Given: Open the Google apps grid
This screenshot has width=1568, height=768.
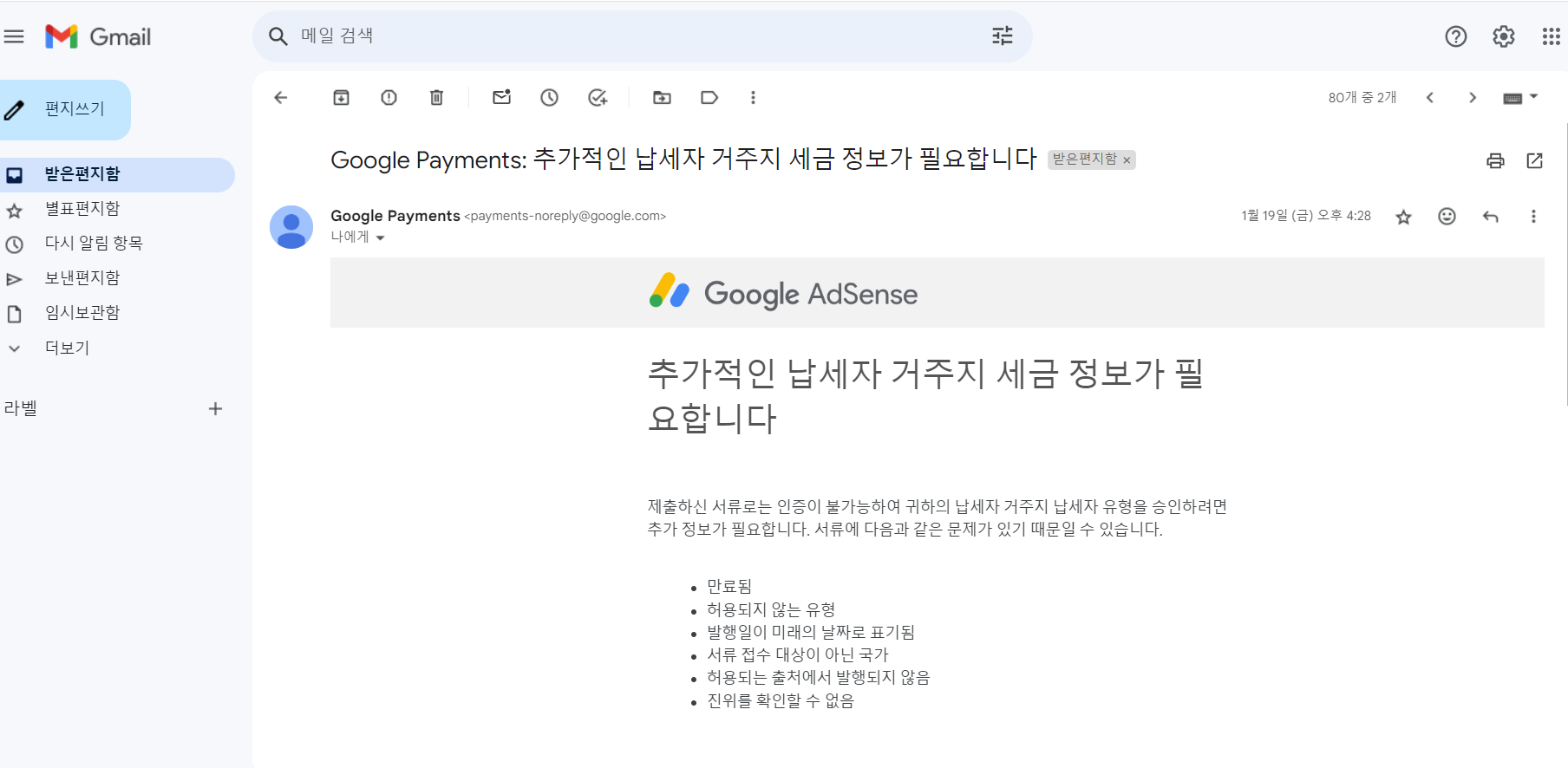Looking at the screenshot, I should [1551, 36].
